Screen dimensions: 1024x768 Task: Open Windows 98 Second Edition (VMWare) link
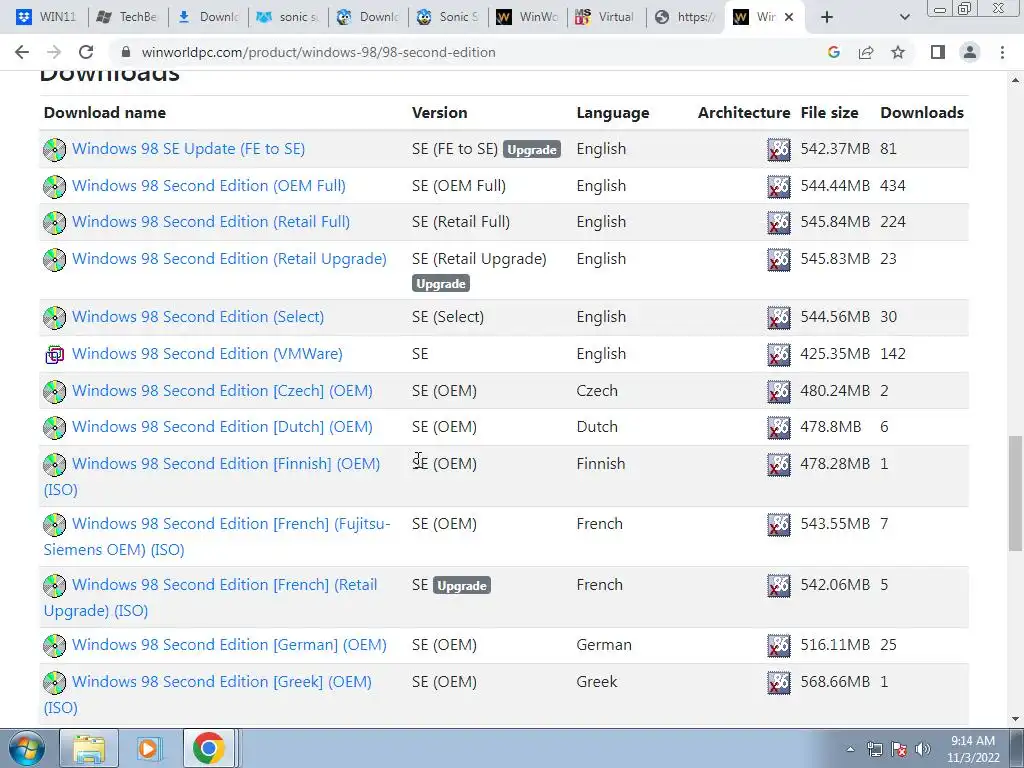coord(207,354)
